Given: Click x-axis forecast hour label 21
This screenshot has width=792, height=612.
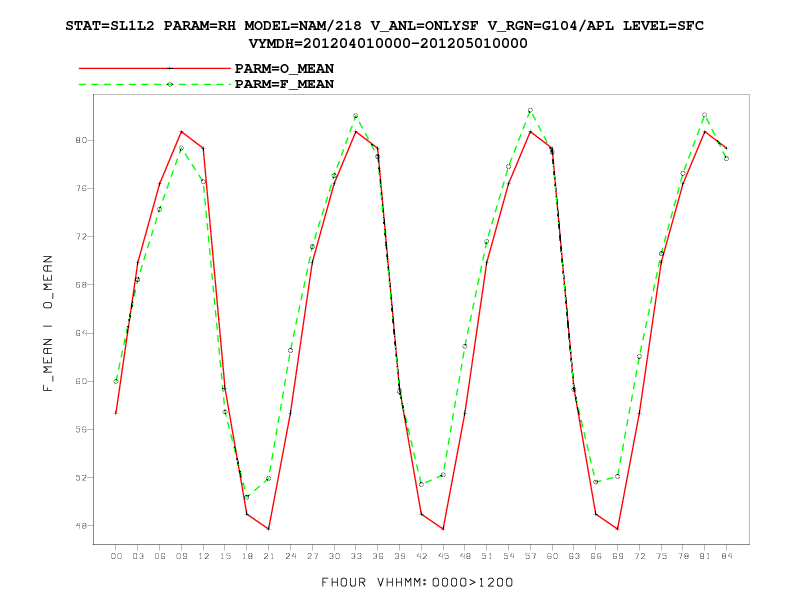Looking at the screenshot, I should point(269,556).
